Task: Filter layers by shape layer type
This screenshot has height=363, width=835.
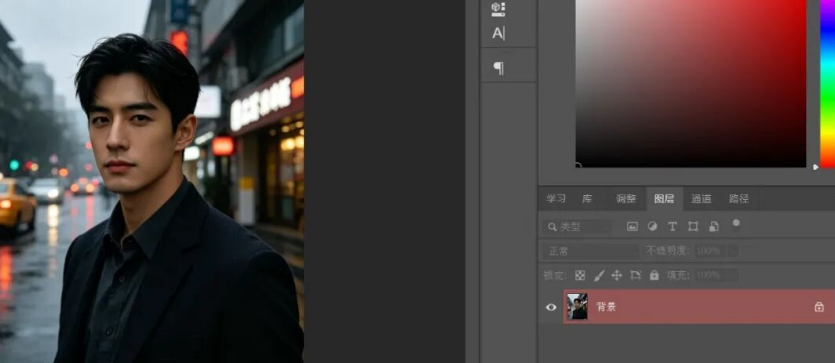Action: click(x=693, y=226)
